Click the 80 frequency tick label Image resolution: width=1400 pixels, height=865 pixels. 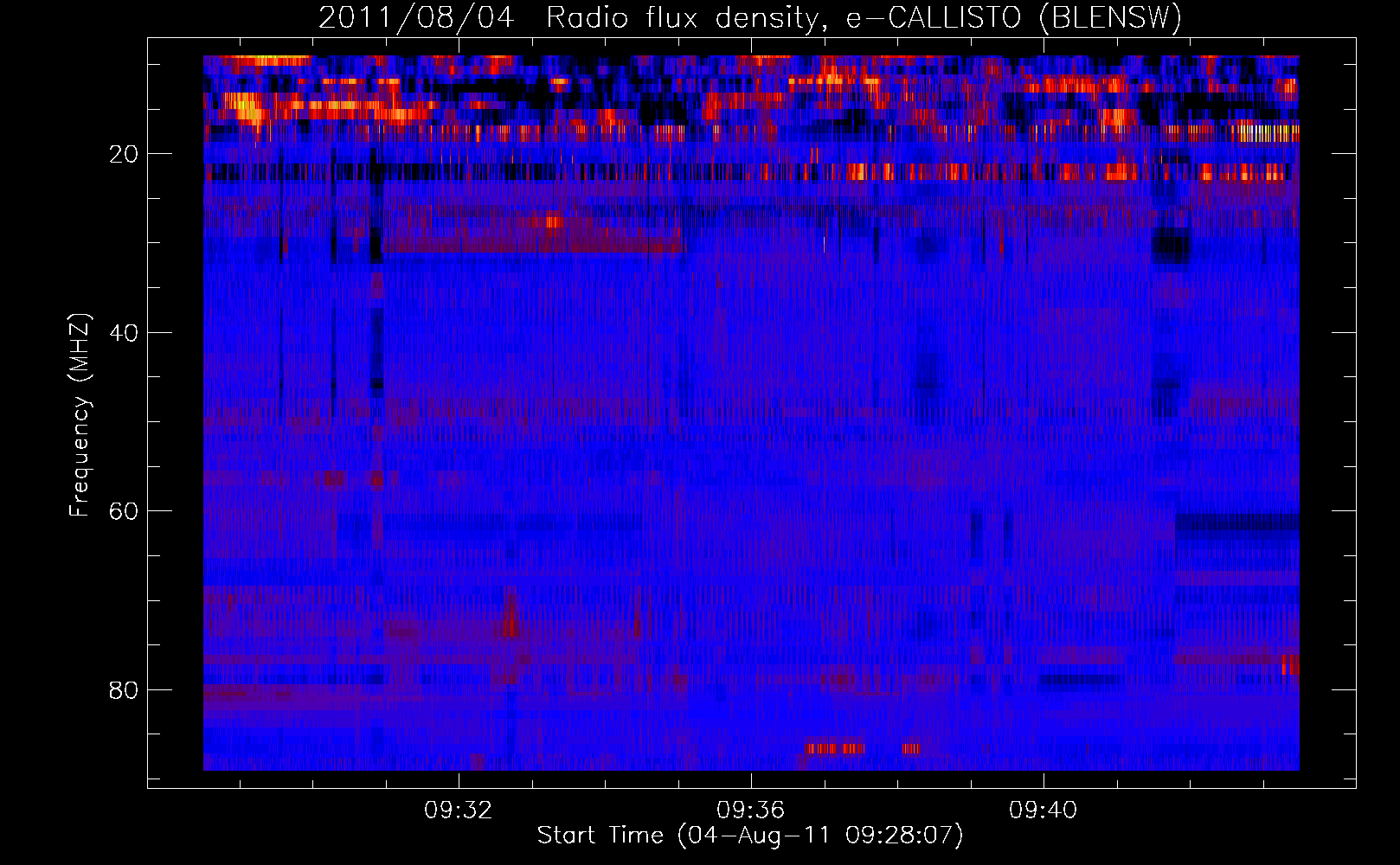click(125, 690)
